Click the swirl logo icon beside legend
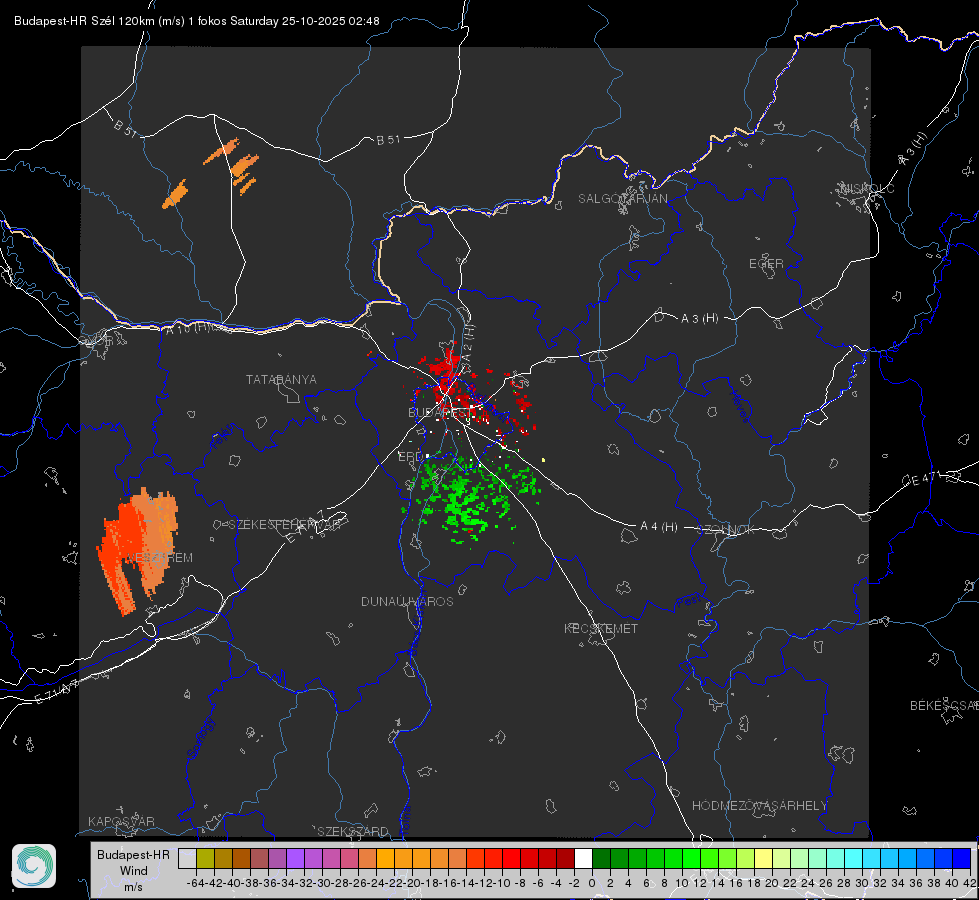 coord(34,866)
